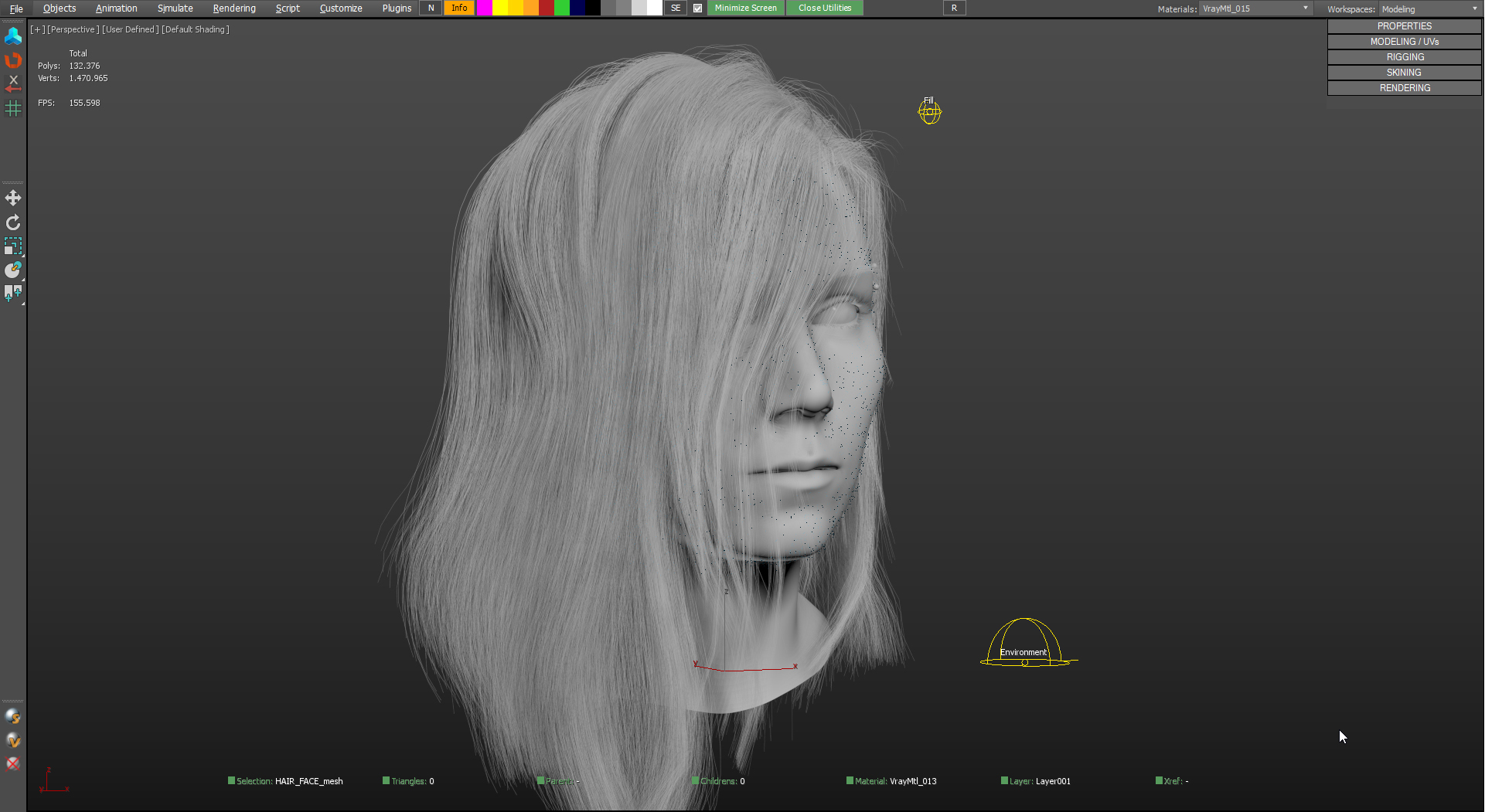
Task: Click the orange hexagon icon in left toolbar
Action: [x=13, y=60]
